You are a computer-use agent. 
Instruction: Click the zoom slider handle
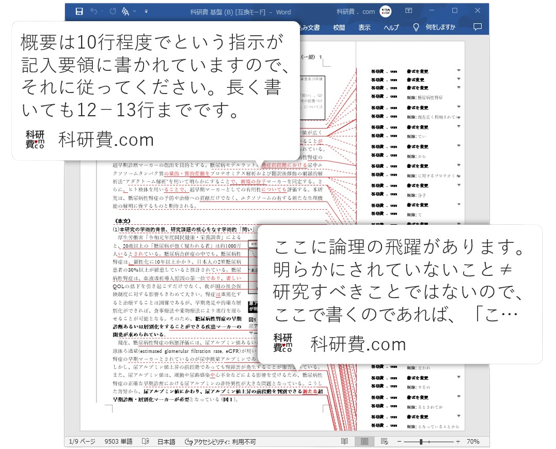coord(421,442)
